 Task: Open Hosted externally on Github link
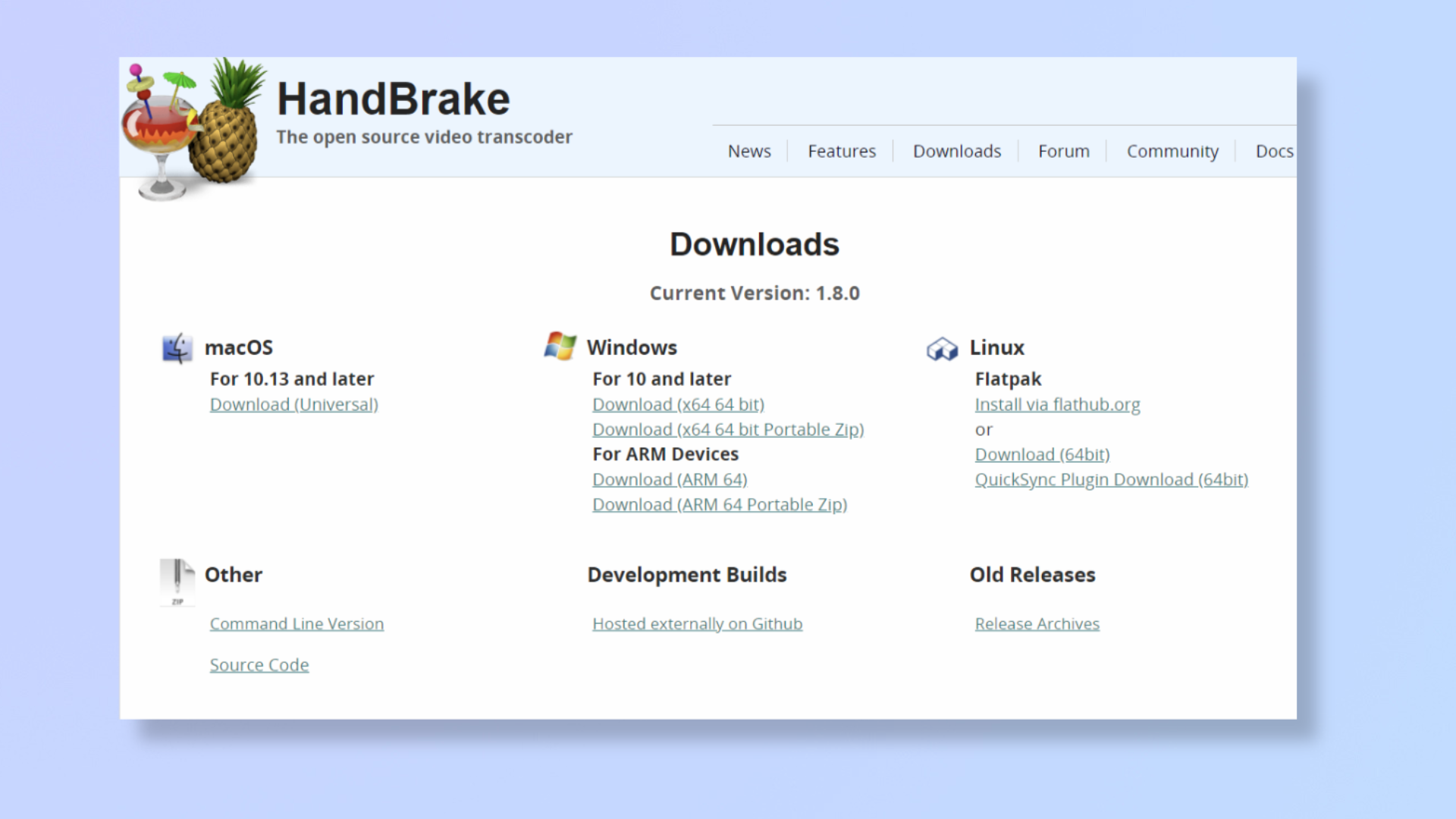(x=698, y=624)
